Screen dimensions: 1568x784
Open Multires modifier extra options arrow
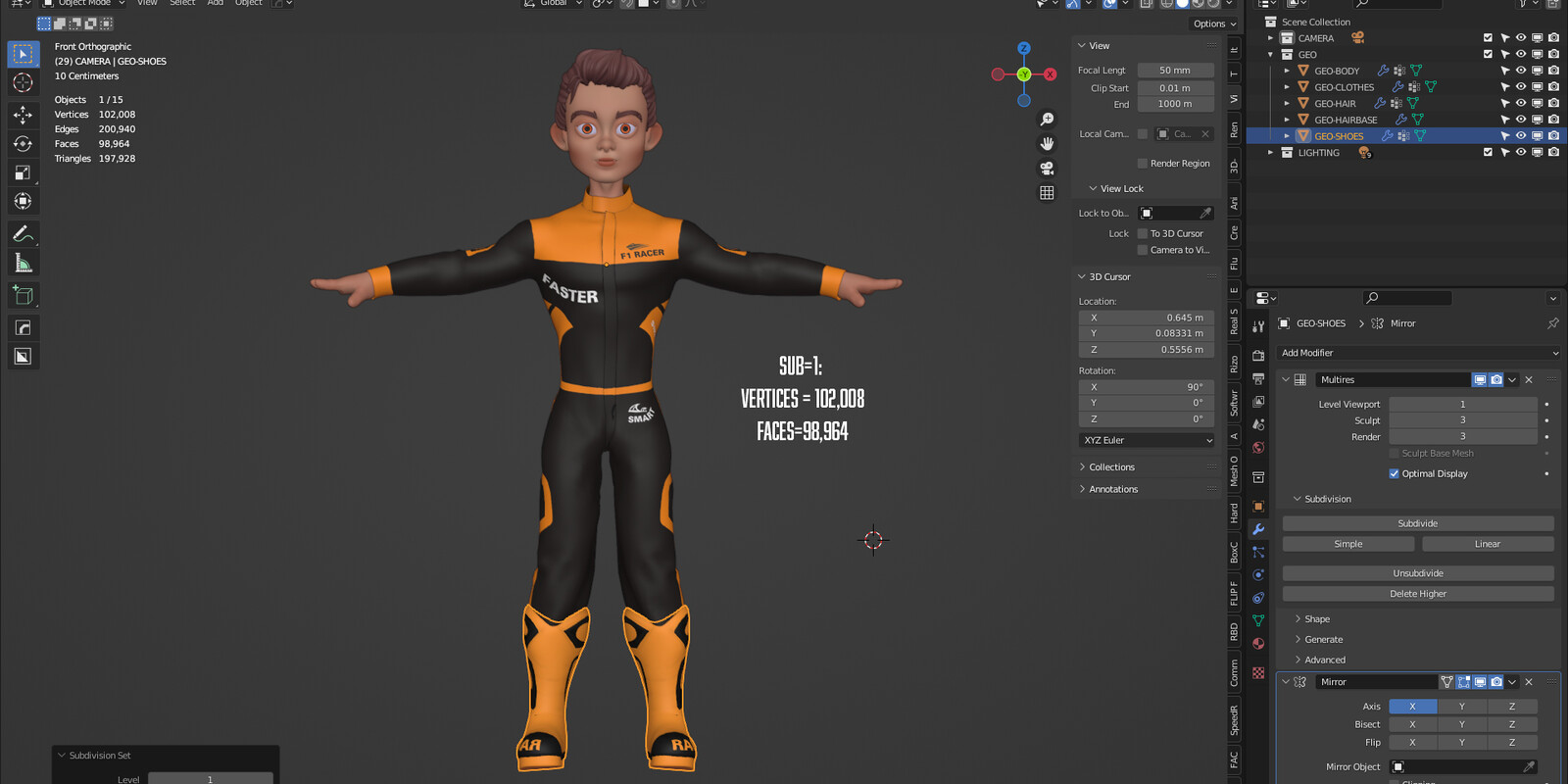(1512, 380)
